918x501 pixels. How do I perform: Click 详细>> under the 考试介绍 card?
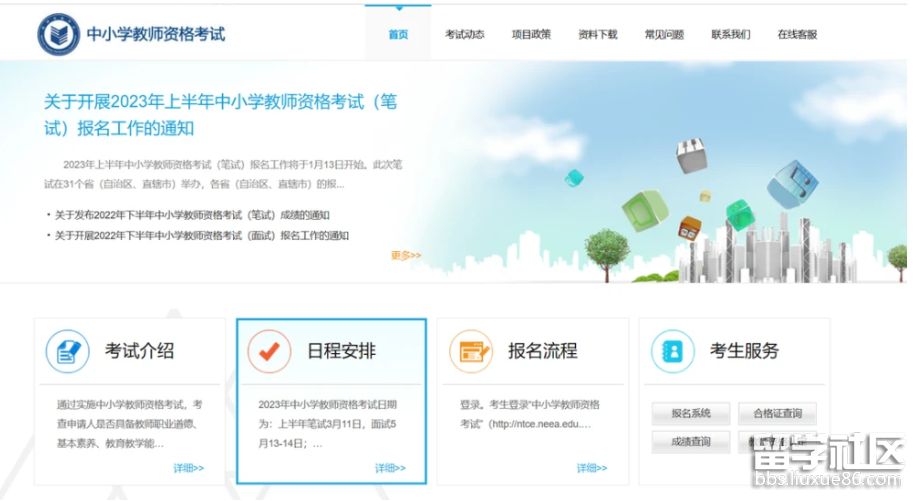click(188, 468)
